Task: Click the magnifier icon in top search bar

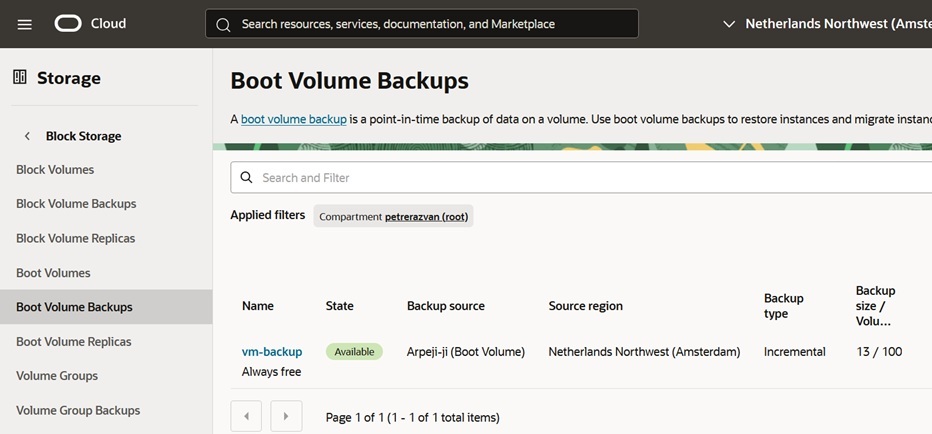Action: point(223,24)
